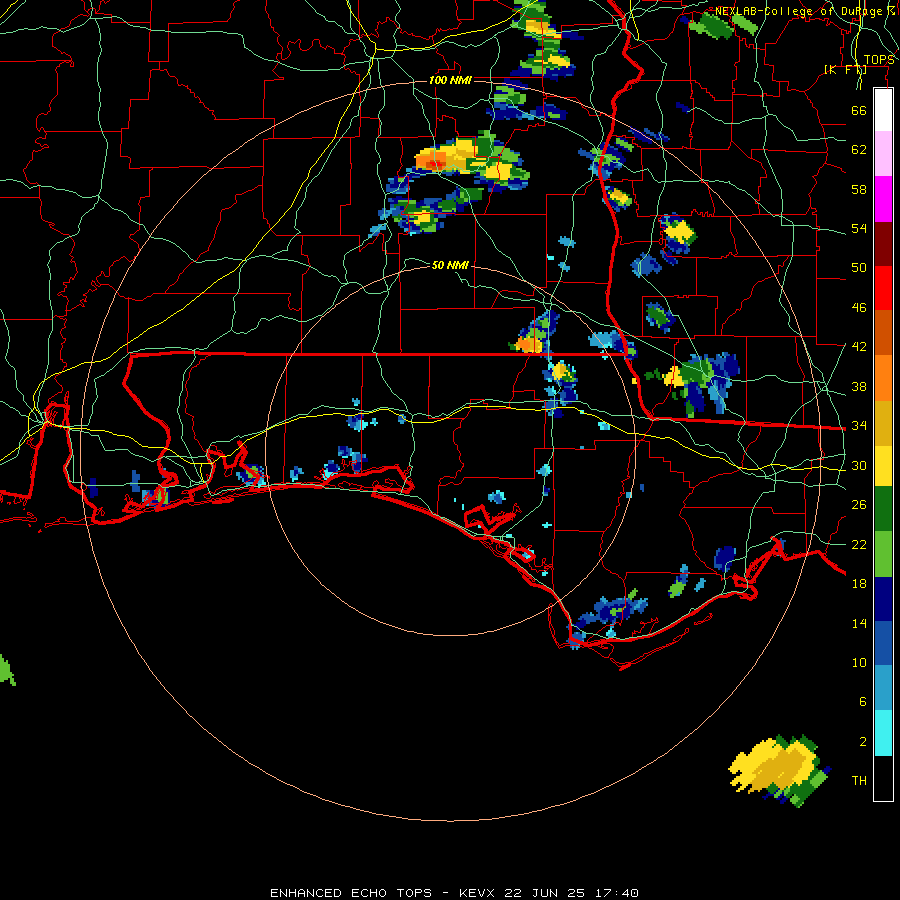Click the white swatch in the tops scale
This screenshot has width=900, height=900.
coord(883,110)
